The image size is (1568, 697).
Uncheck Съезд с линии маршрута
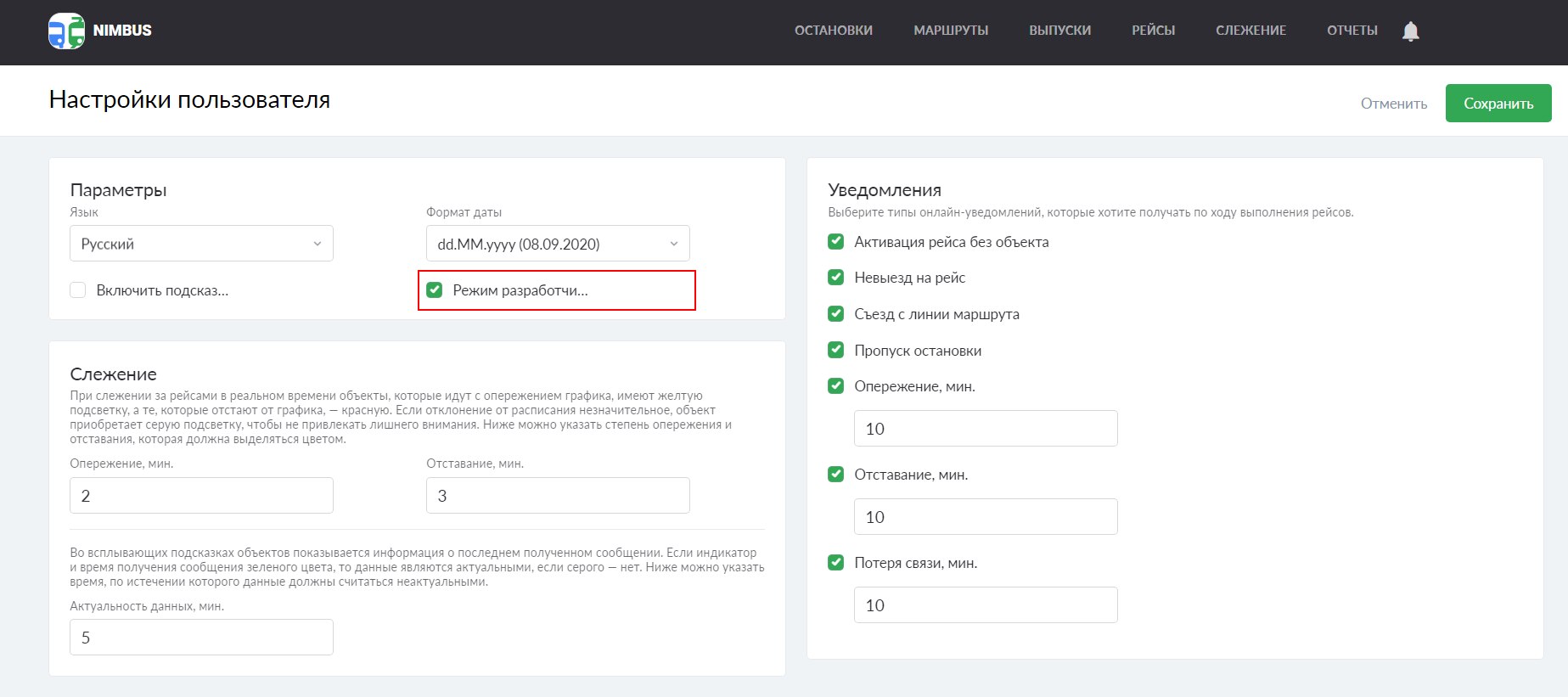coord(836,314)
